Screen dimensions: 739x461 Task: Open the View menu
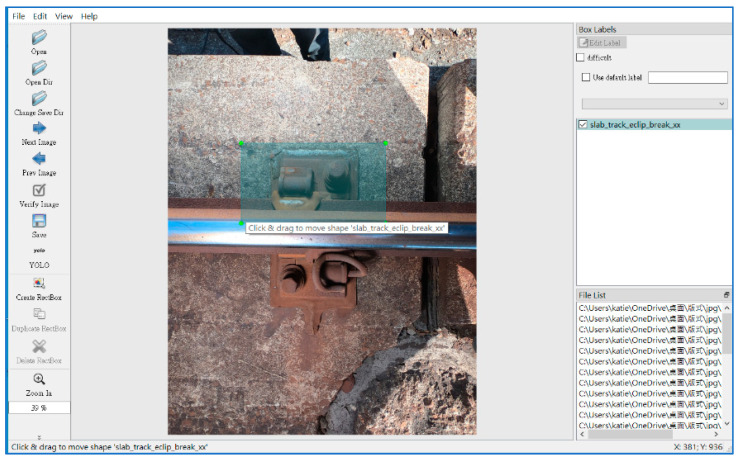click(x=64, y=17)
